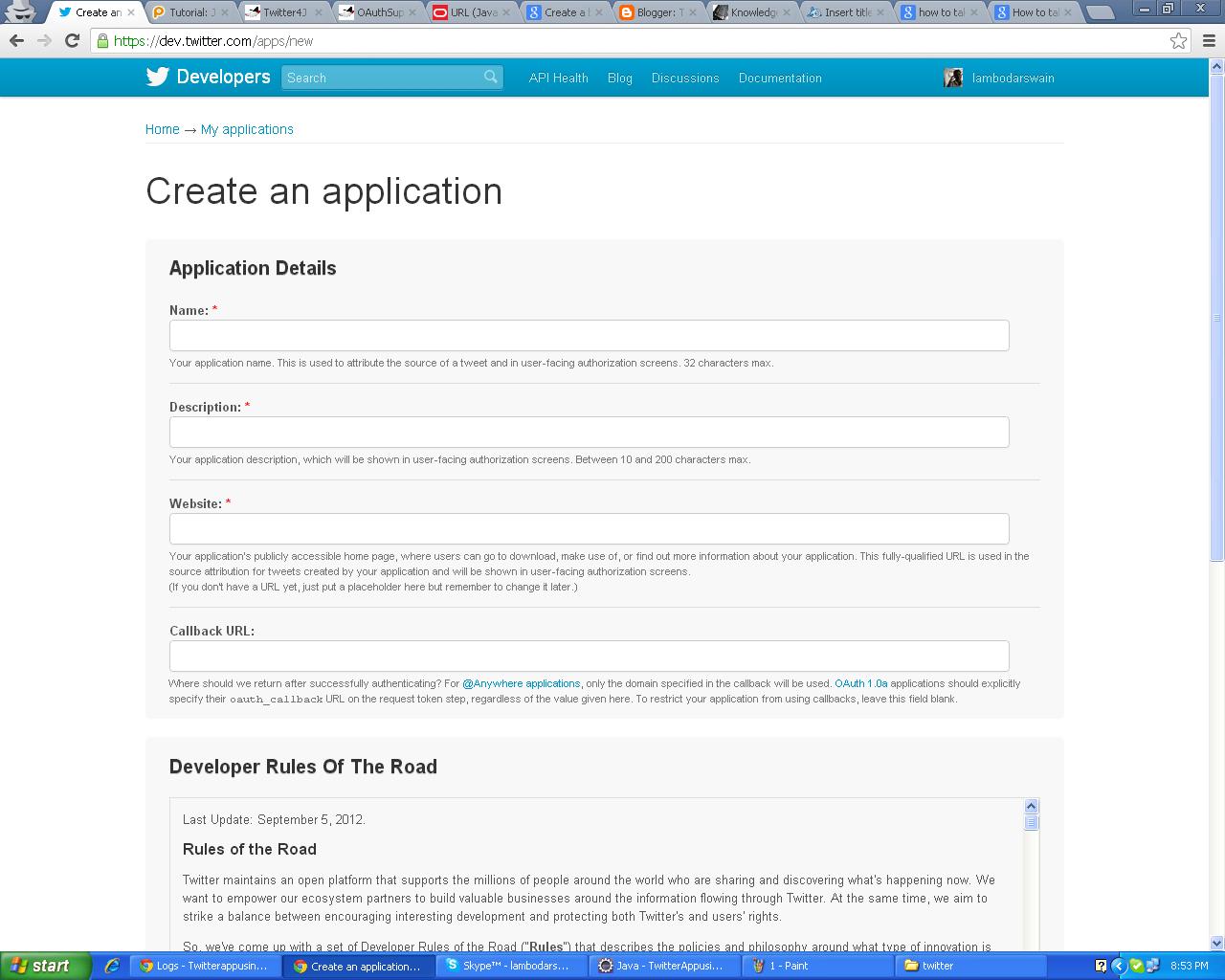Go to My applications breadcrumb

(x=247, y=129)
